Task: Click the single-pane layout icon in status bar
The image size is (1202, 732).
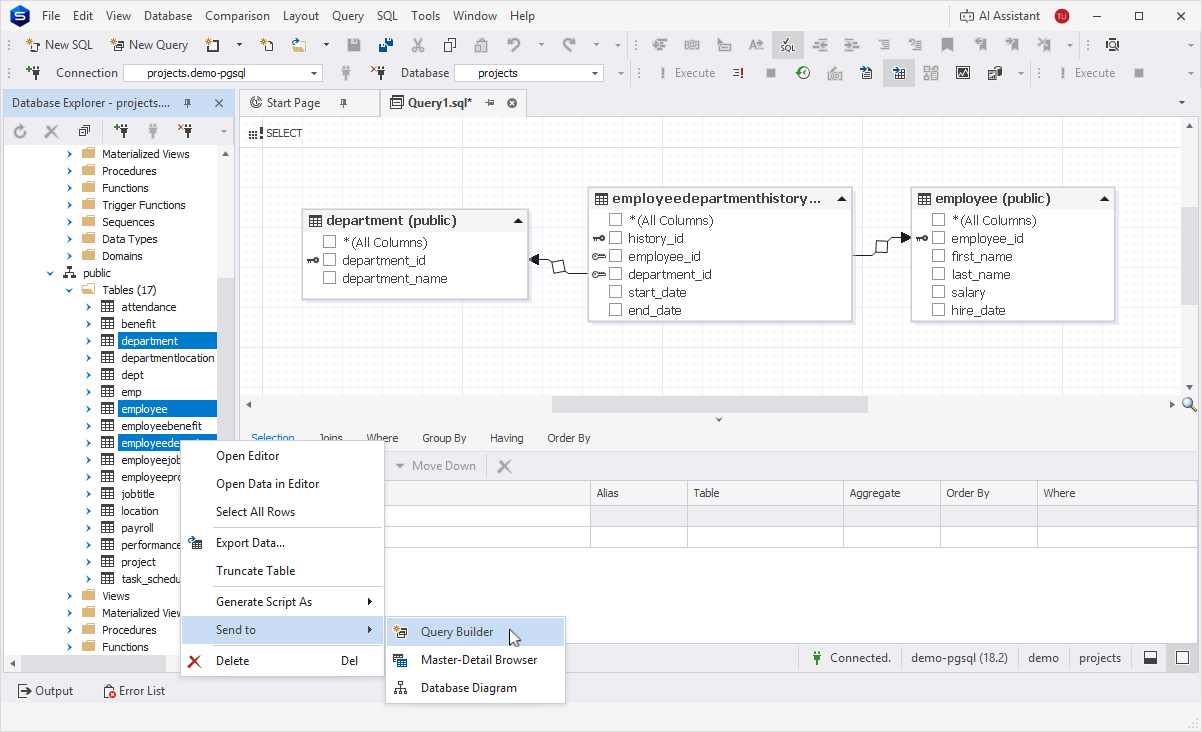Action: 1182,658
